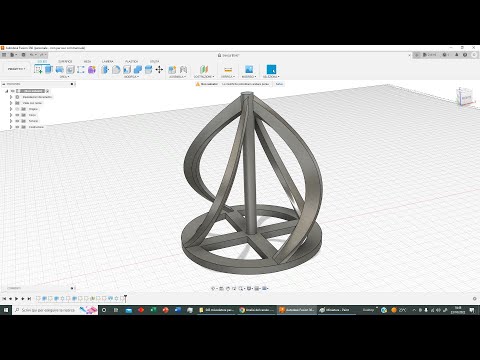Viewport: 480px width, 360px height.
Task: Select the Move/Copy cross-arrows tool
Action: click(159, 69)
